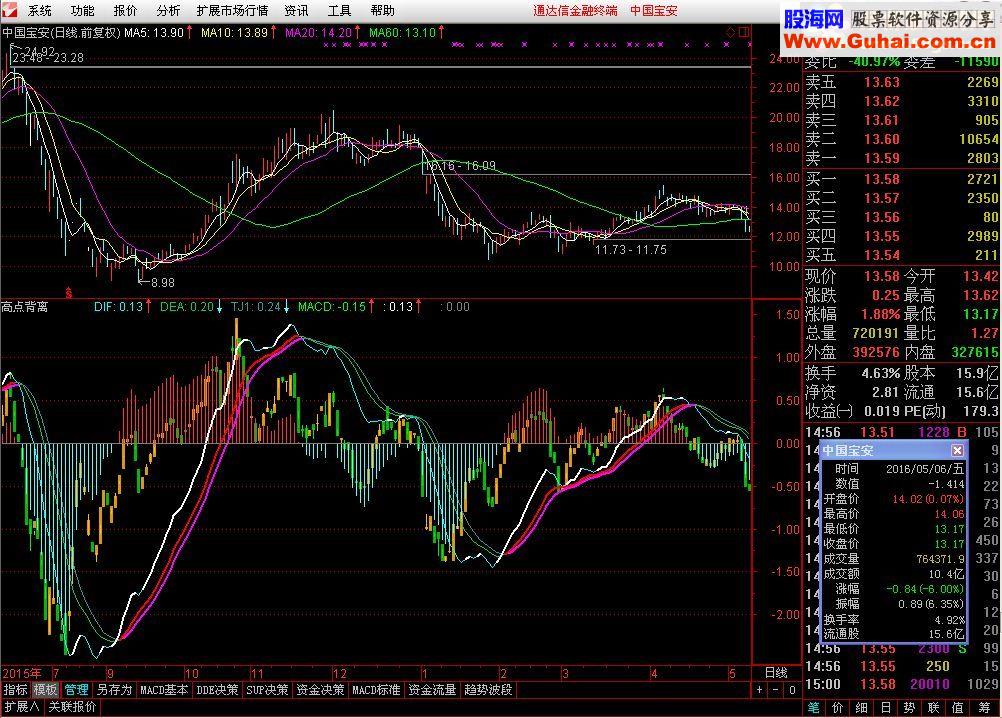
Task: Click the 0 reset button beside zoom controls
Action: pyautogui.click(x=792, y=690)
